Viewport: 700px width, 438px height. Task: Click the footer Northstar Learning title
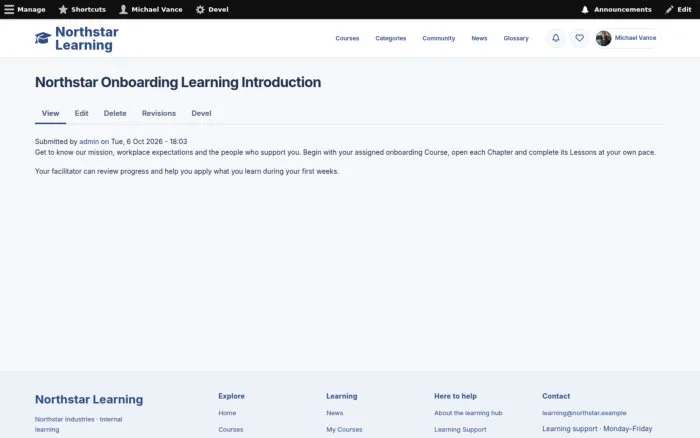point(89,399)
